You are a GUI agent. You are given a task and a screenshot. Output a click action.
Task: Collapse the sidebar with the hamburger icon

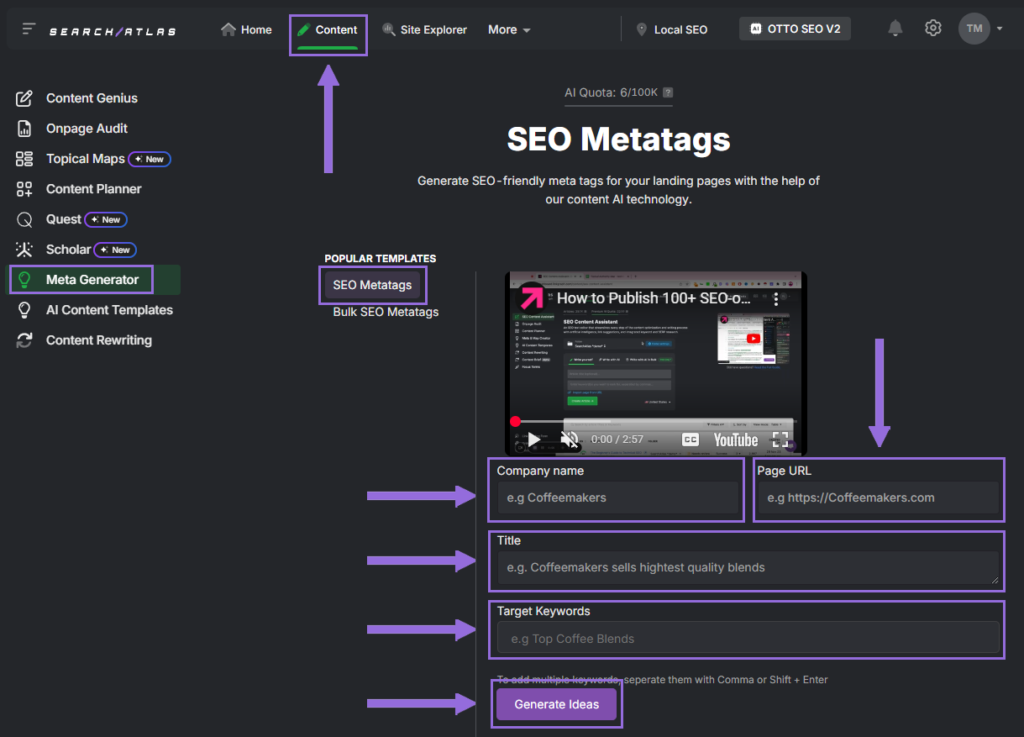pos(28,29)
